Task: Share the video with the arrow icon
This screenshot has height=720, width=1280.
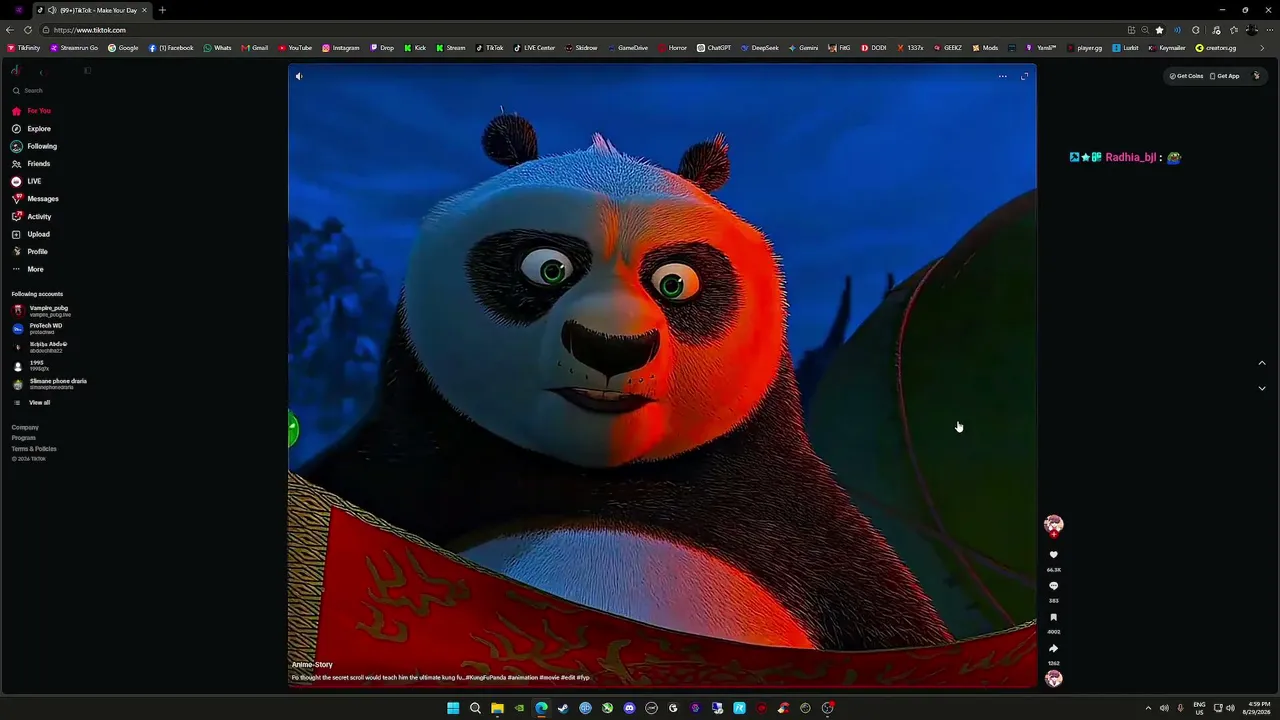Action: tap(1053, 649)
